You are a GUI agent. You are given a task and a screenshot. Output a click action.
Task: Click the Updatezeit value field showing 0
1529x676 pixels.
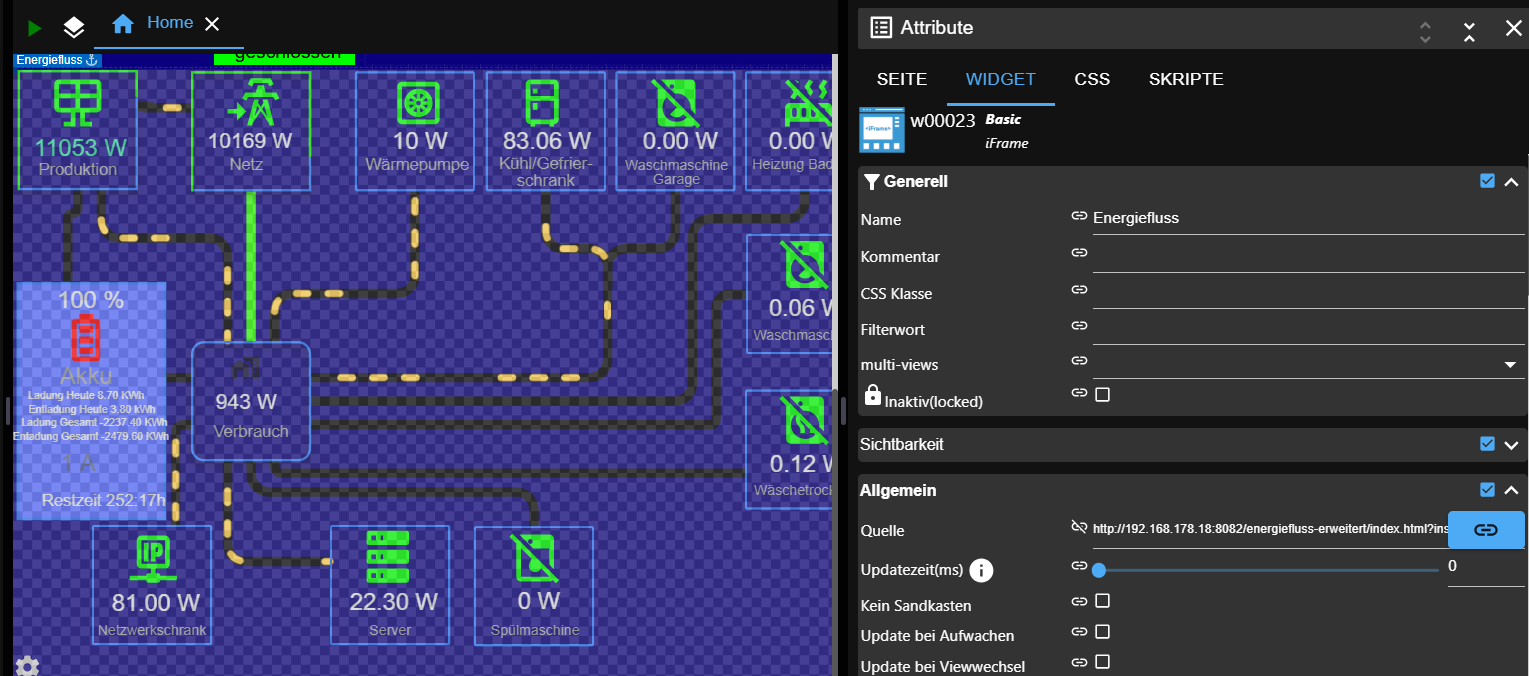[1486, 568]
